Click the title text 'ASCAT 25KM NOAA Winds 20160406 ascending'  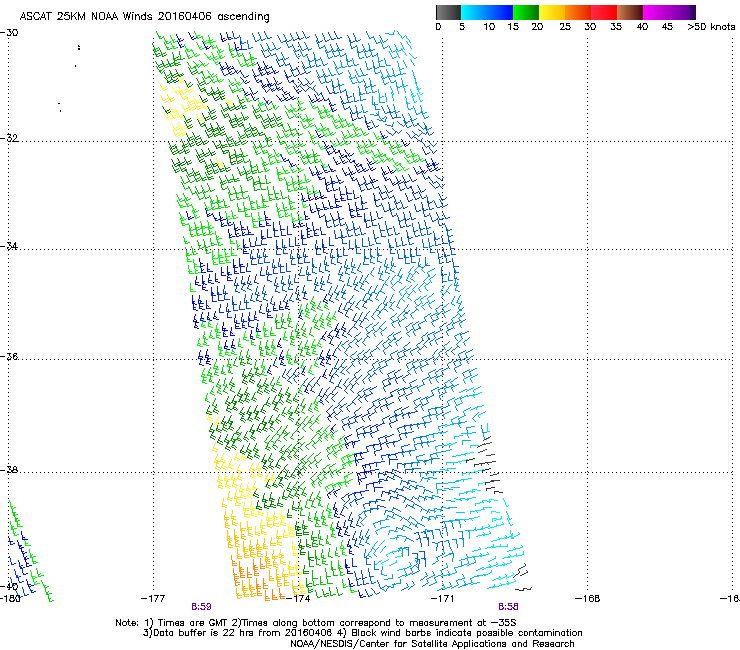(x=144, y=17)
